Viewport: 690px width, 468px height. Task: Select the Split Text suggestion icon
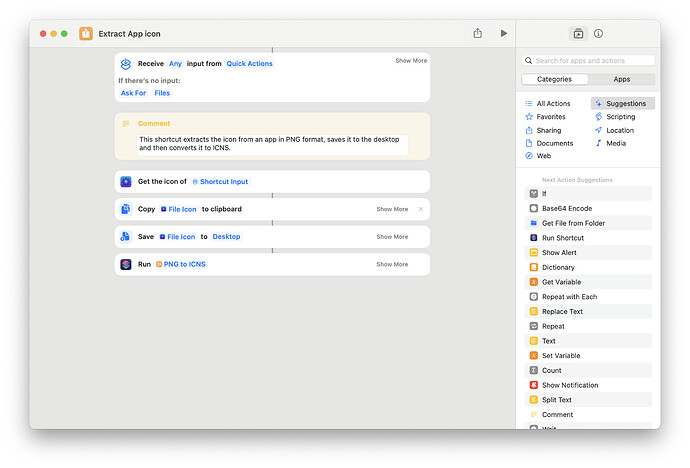533,400
